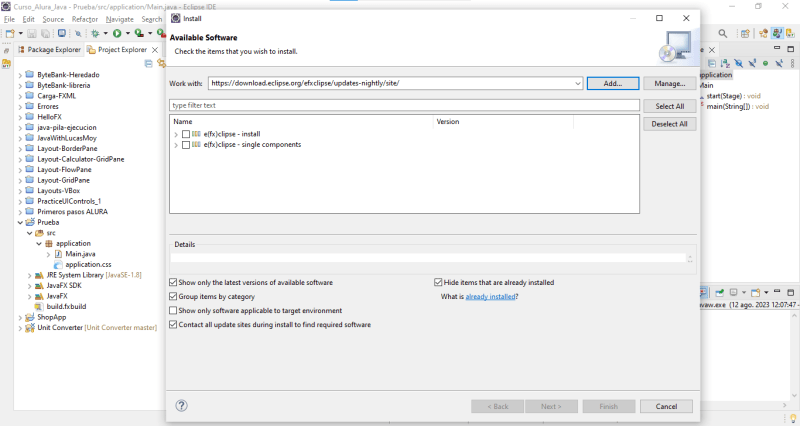Click the Collapse All icon in Project Explorer
This screenshot has width=800, height=426.
pos(148,64)
